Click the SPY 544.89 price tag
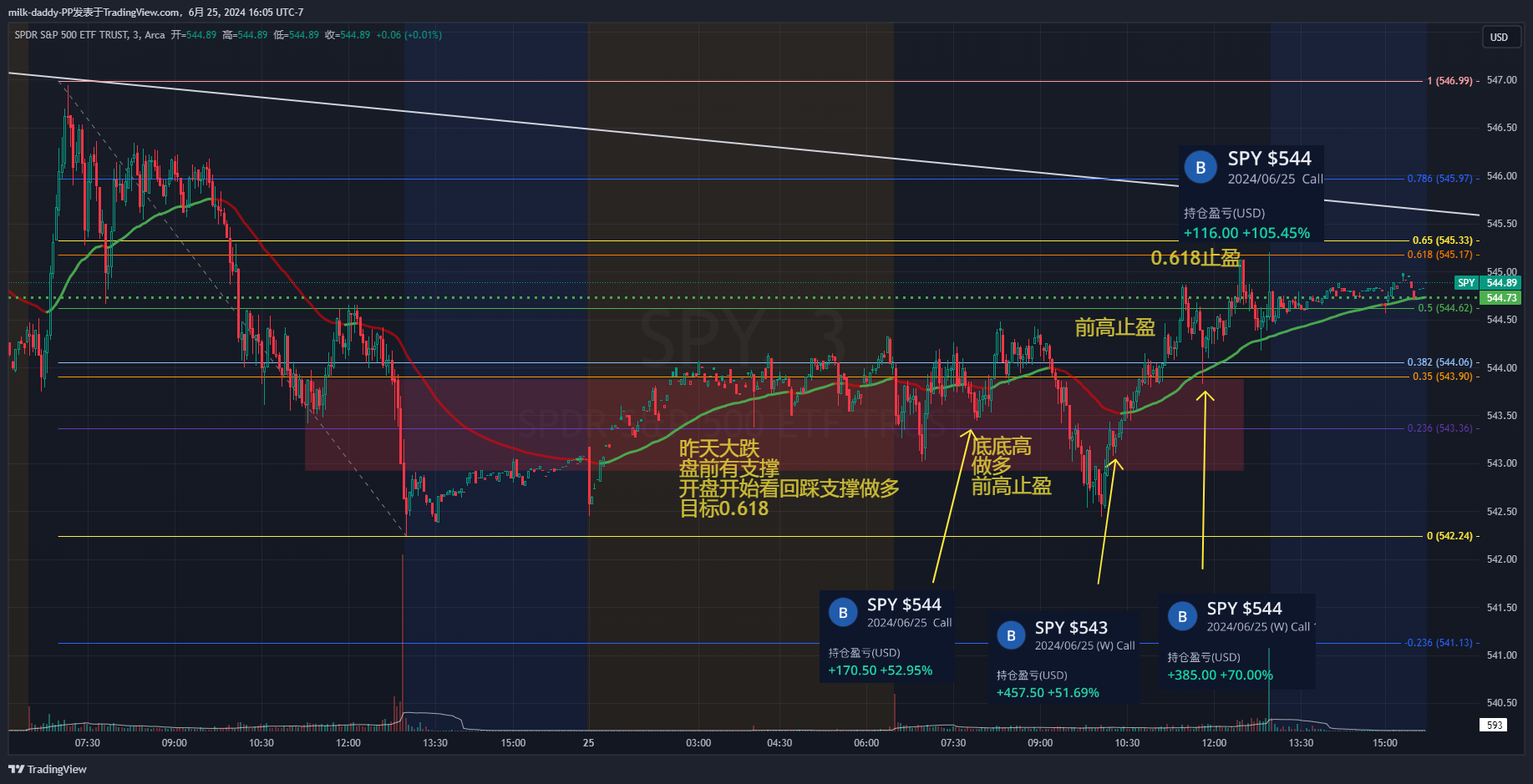 1487,283
